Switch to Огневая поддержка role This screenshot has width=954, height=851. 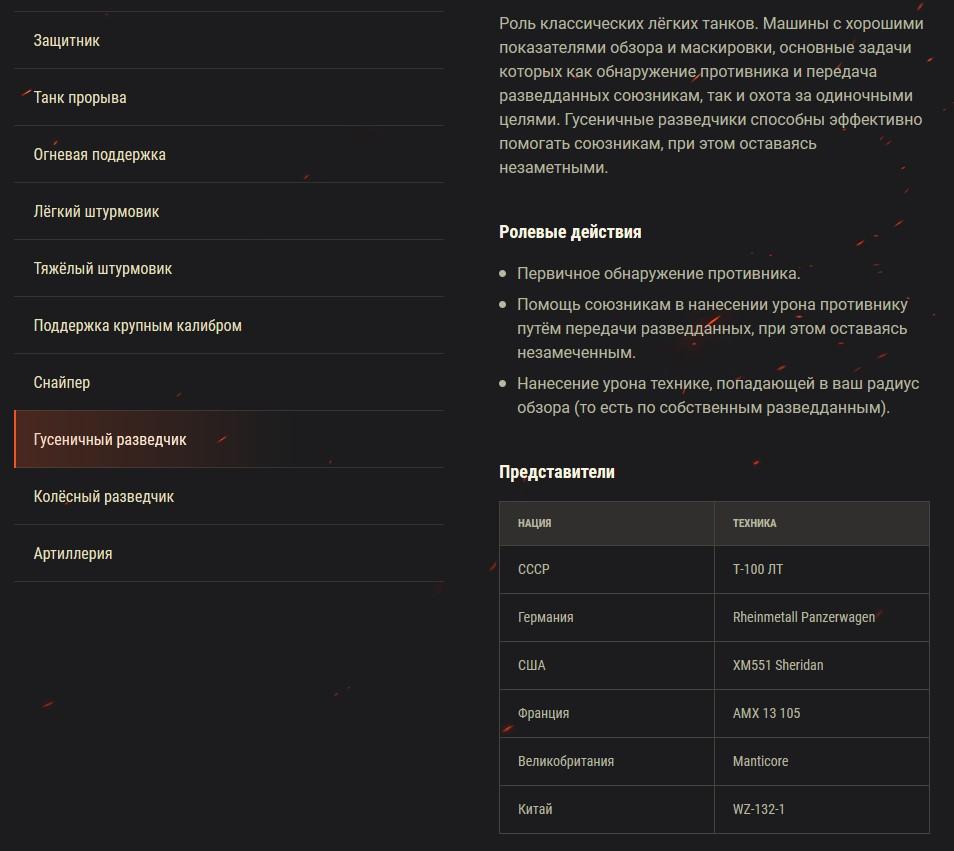click(x=100, y=155)
